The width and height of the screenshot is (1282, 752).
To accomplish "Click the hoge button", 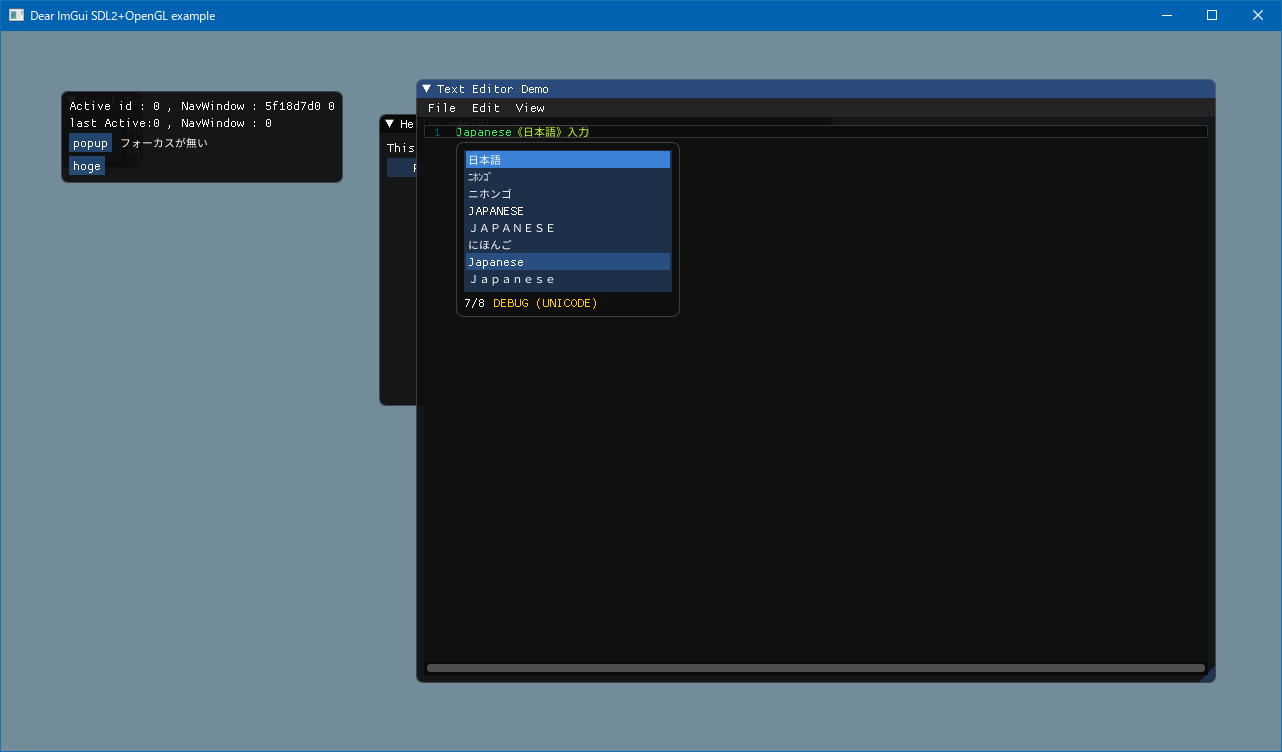I will [x=87, y=166].
